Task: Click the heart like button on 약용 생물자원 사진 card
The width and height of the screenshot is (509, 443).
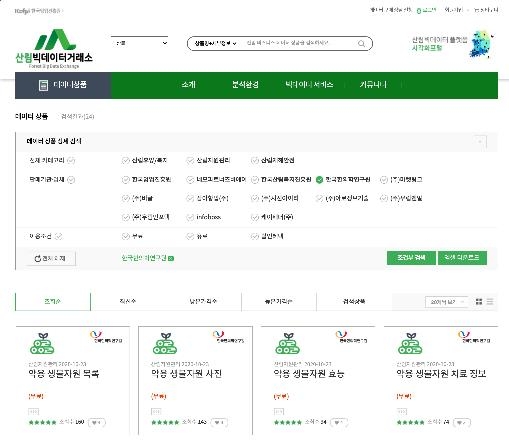Action: coord(219,422)
